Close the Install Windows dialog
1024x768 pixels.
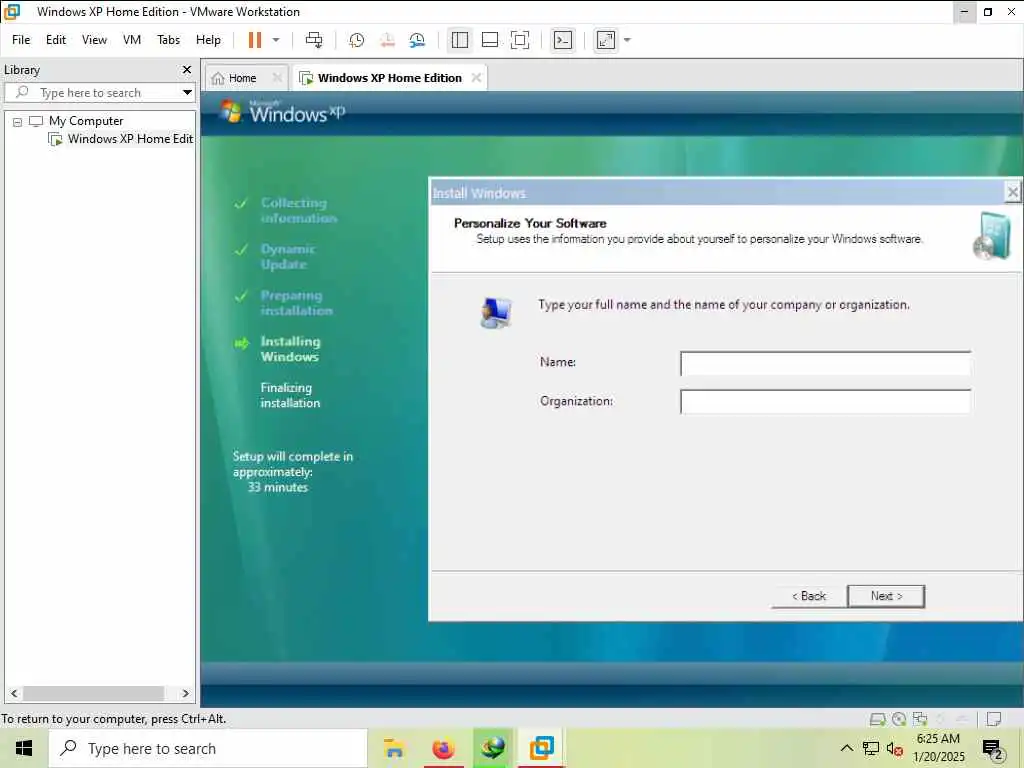(1012, 193)
